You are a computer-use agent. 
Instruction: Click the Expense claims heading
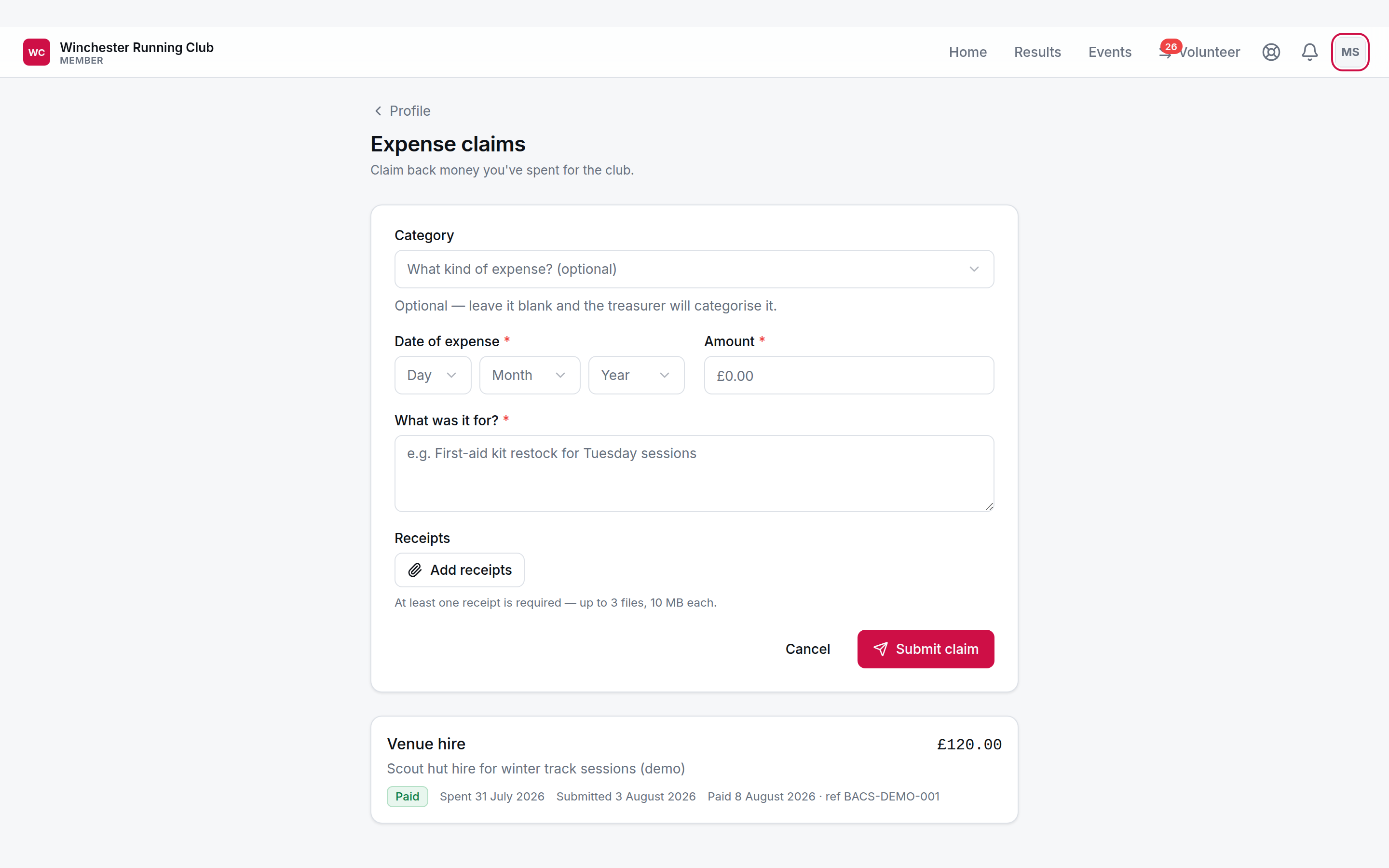(x=448, y=144)
